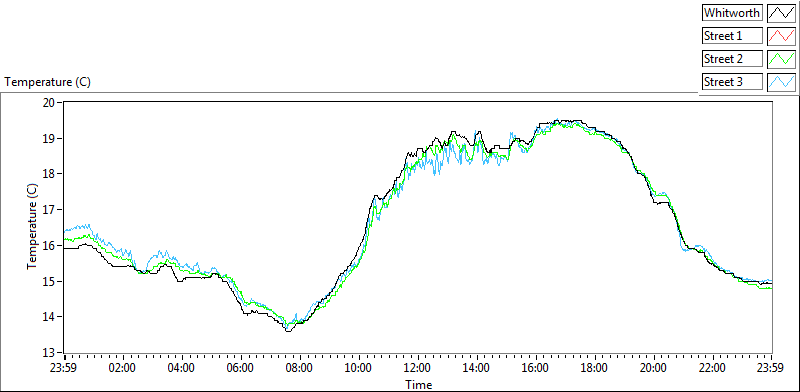Viewport: 800px width, 392px height.
Task: Click the graph caption Temperature (C) above plot
Action: click(47, 82)
